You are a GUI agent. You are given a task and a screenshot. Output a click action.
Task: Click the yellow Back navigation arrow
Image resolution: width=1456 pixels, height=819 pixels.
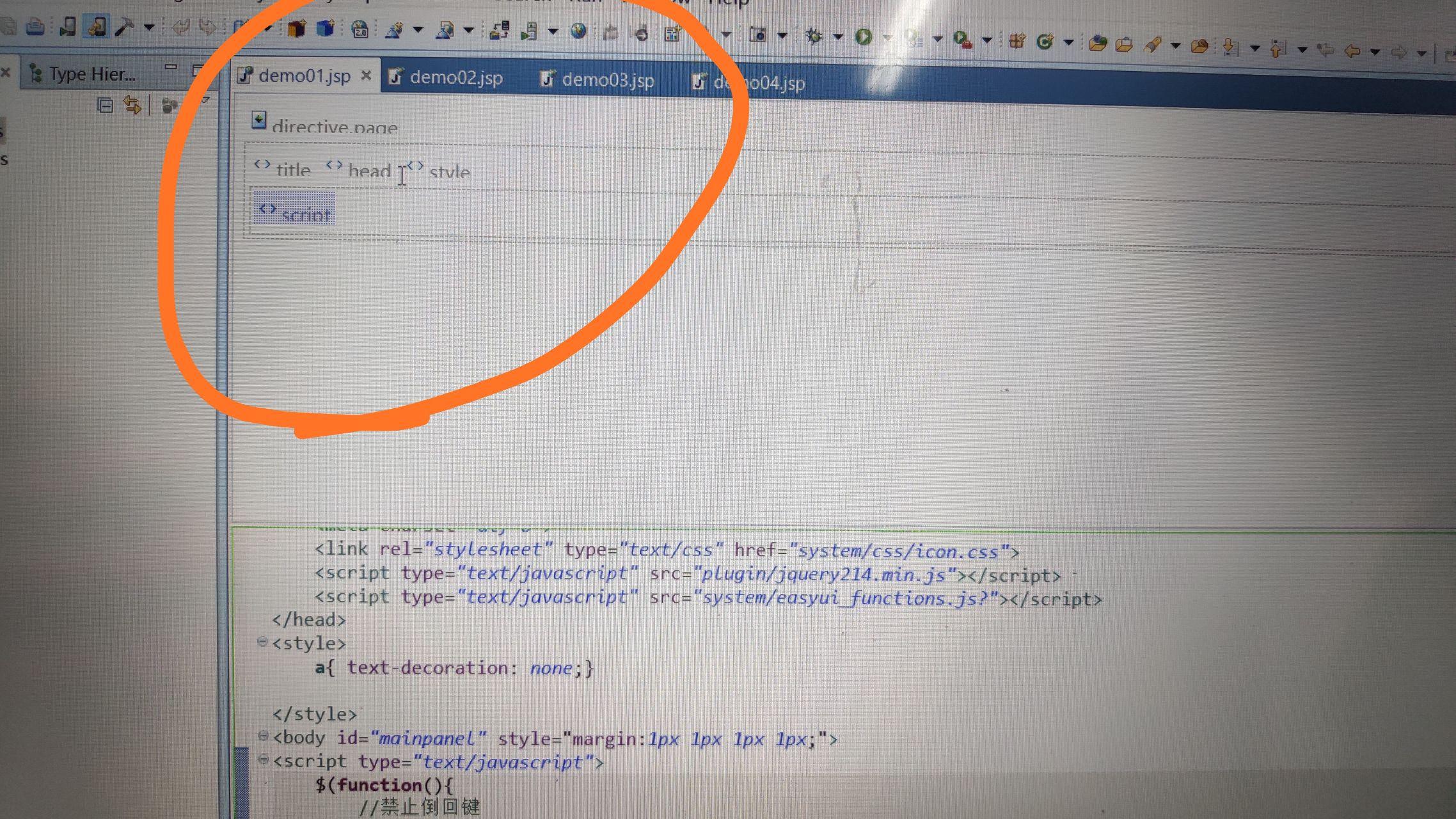[1352, 51]
